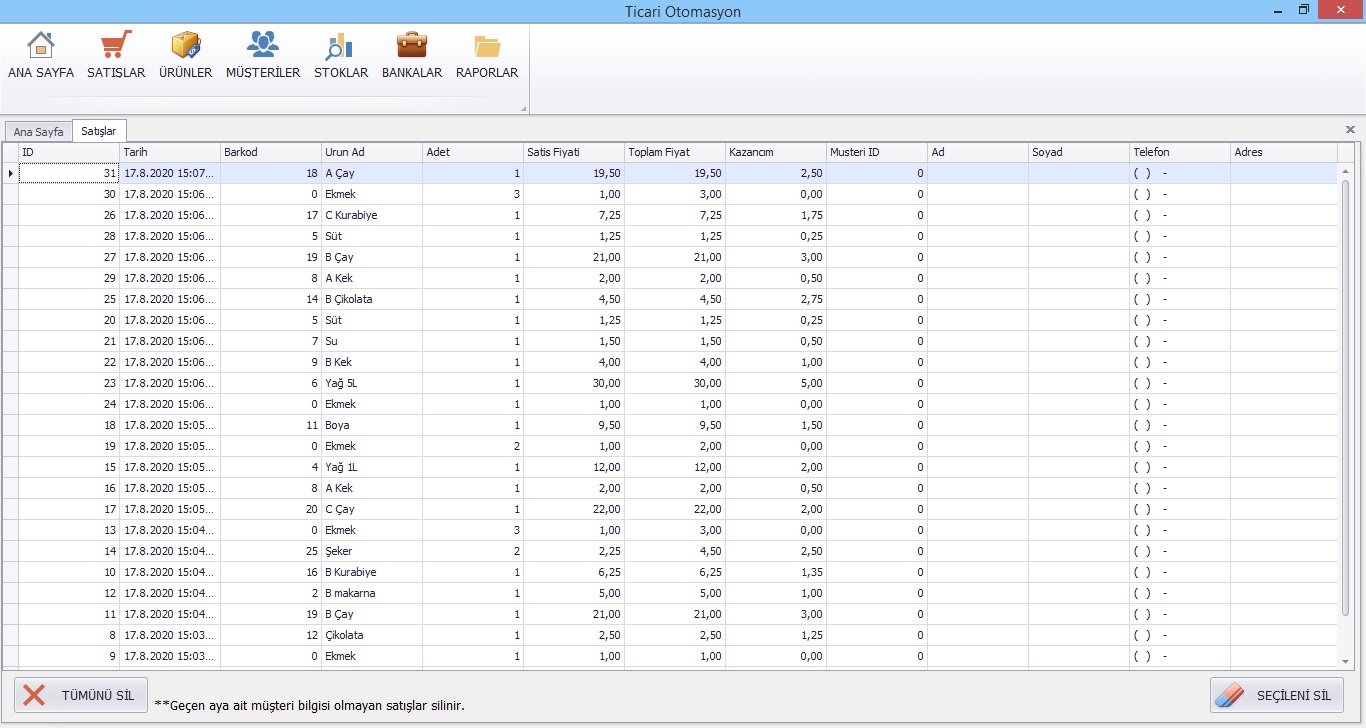Viewport: 1366px width, 728px height.
Task: Select the 'B Kurabiye' cell
Action: point(371,572)
